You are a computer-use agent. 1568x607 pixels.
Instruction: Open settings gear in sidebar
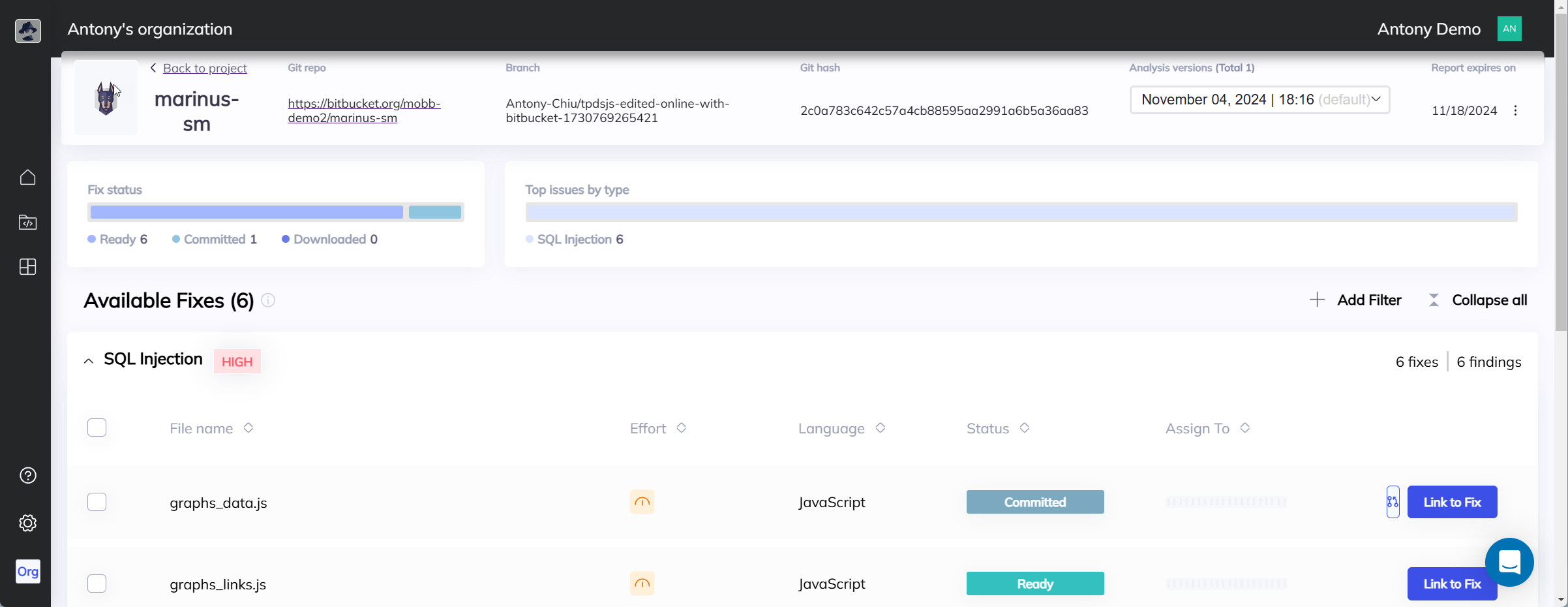click(28, 523)
